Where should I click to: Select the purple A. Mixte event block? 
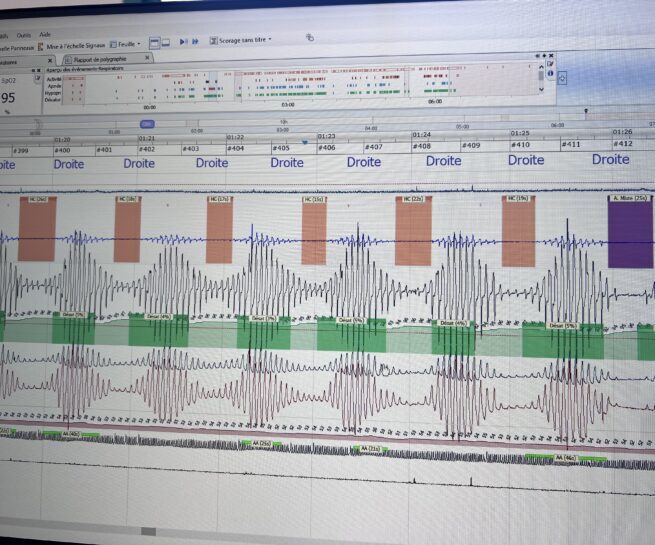click(x=629, y=231)
